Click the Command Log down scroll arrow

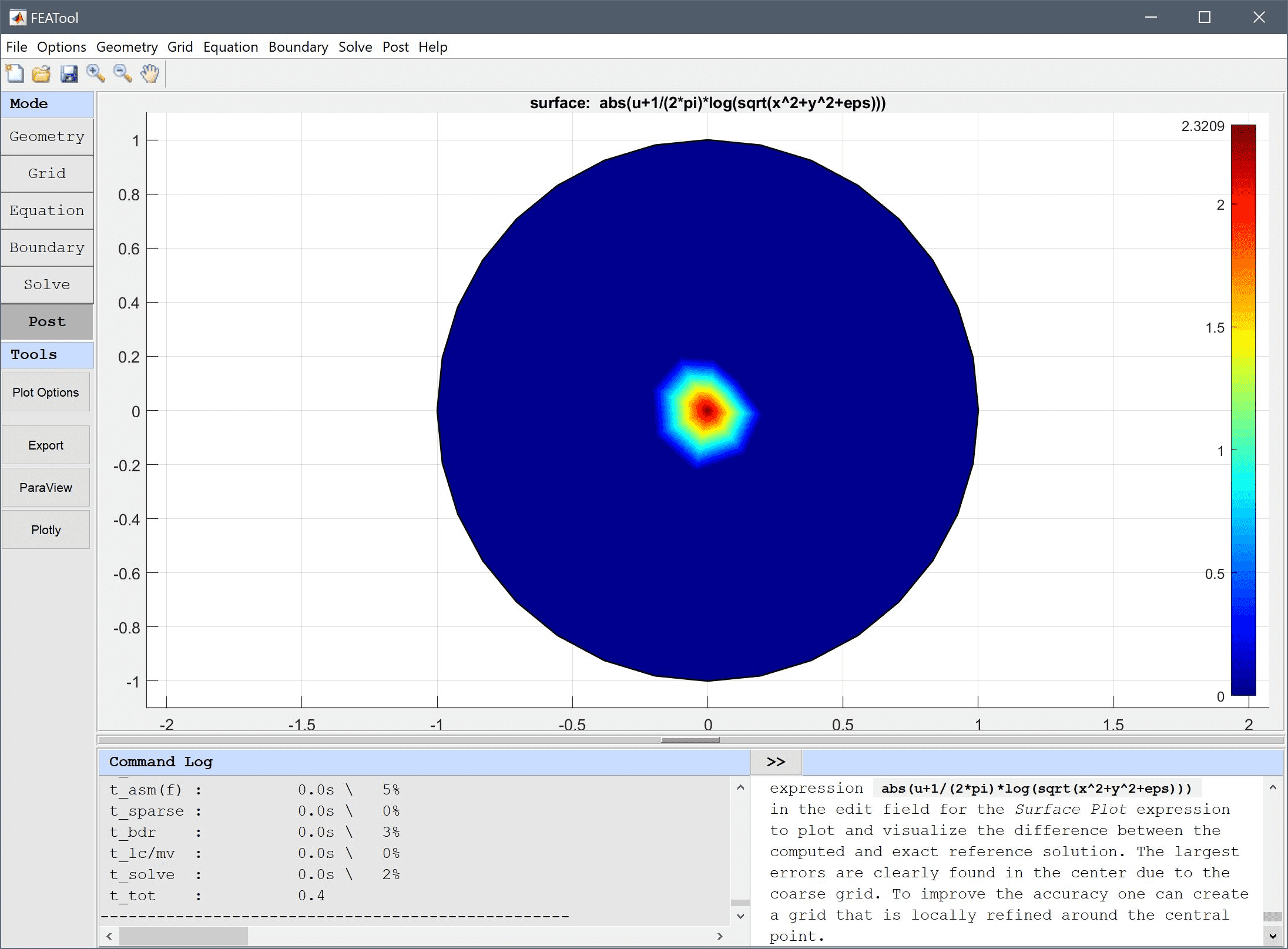(740, 916)
